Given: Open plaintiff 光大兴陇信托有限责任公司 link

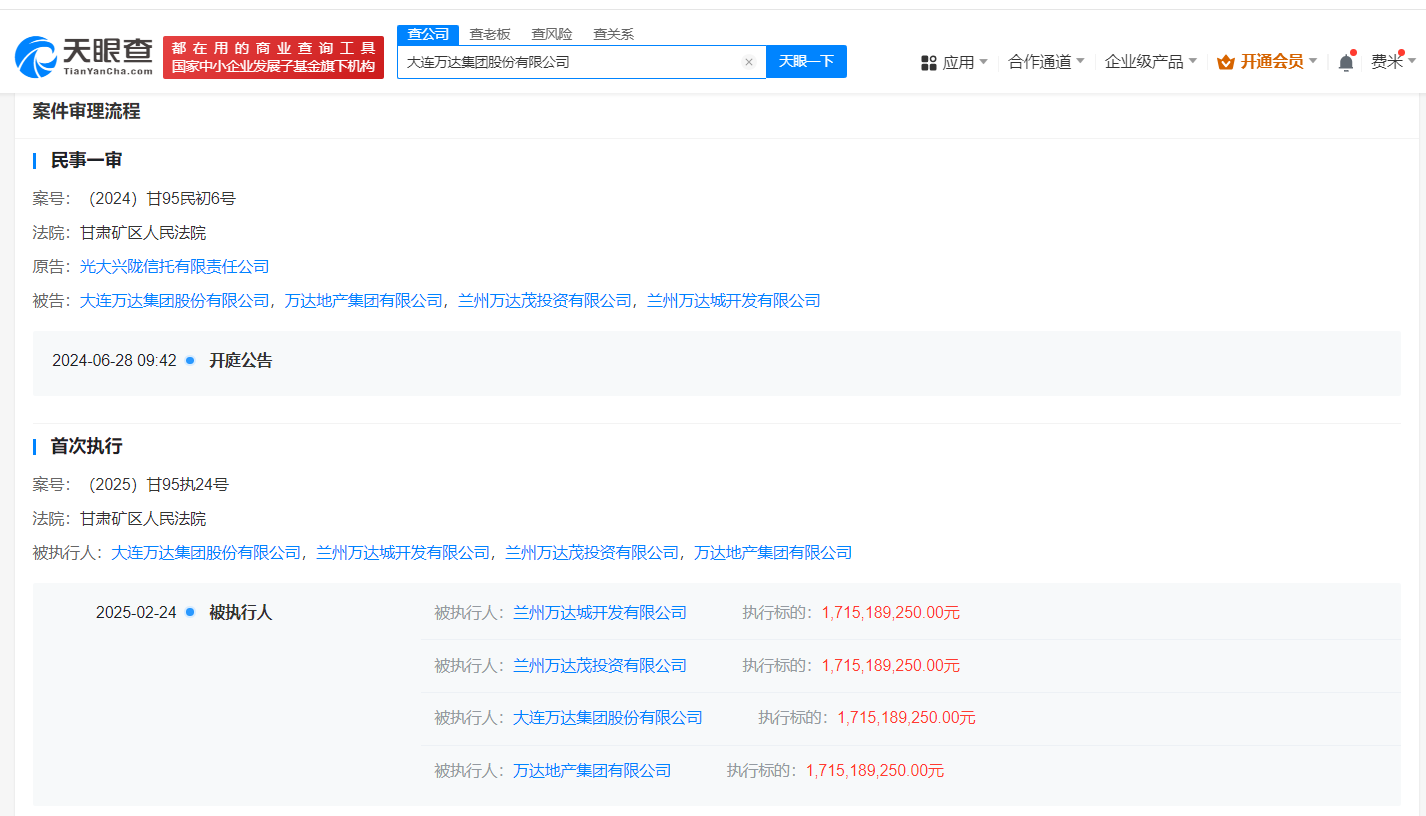Looking at the screenshot, I should point(175,267).
